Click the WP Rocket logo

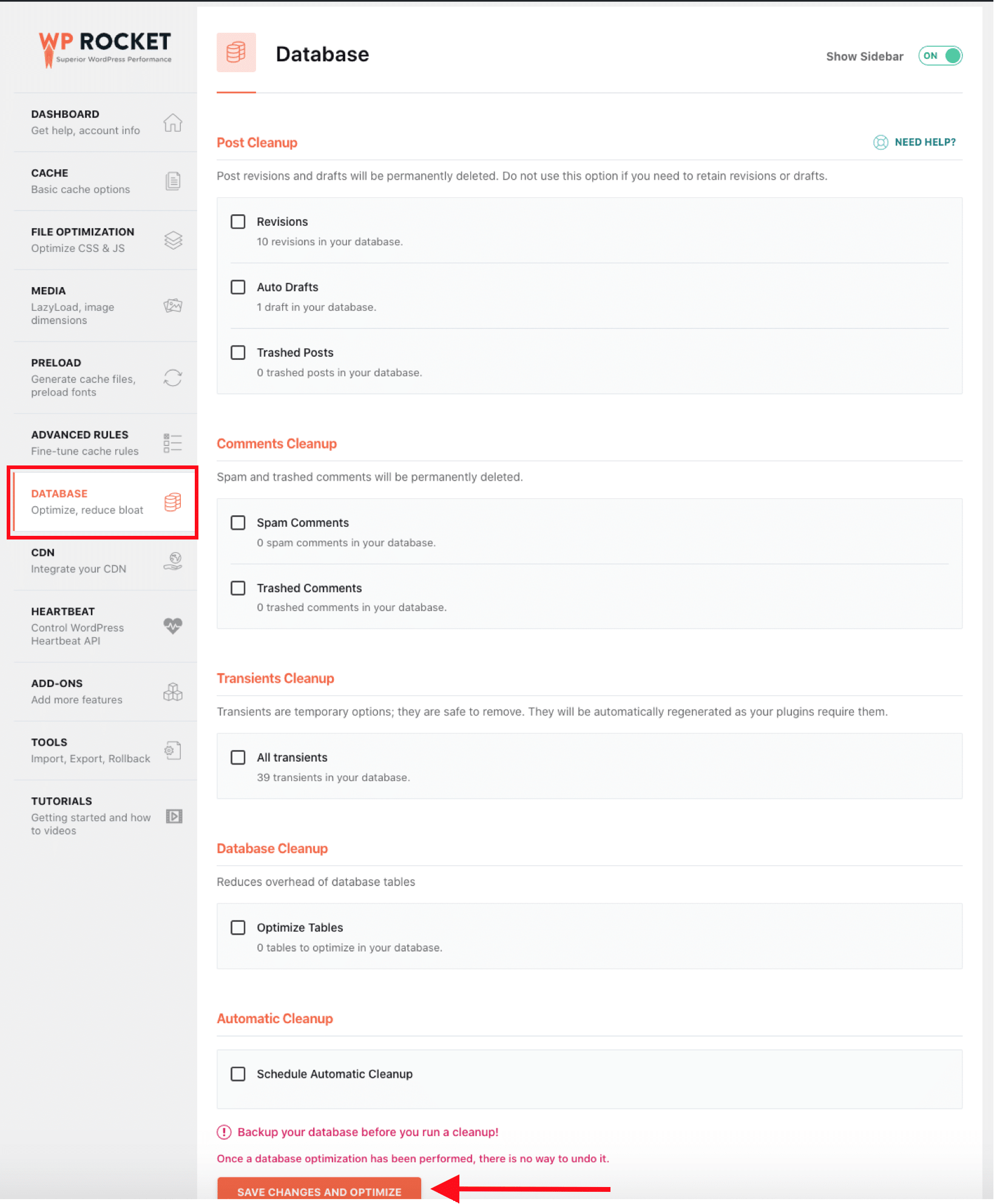point(105,49)
